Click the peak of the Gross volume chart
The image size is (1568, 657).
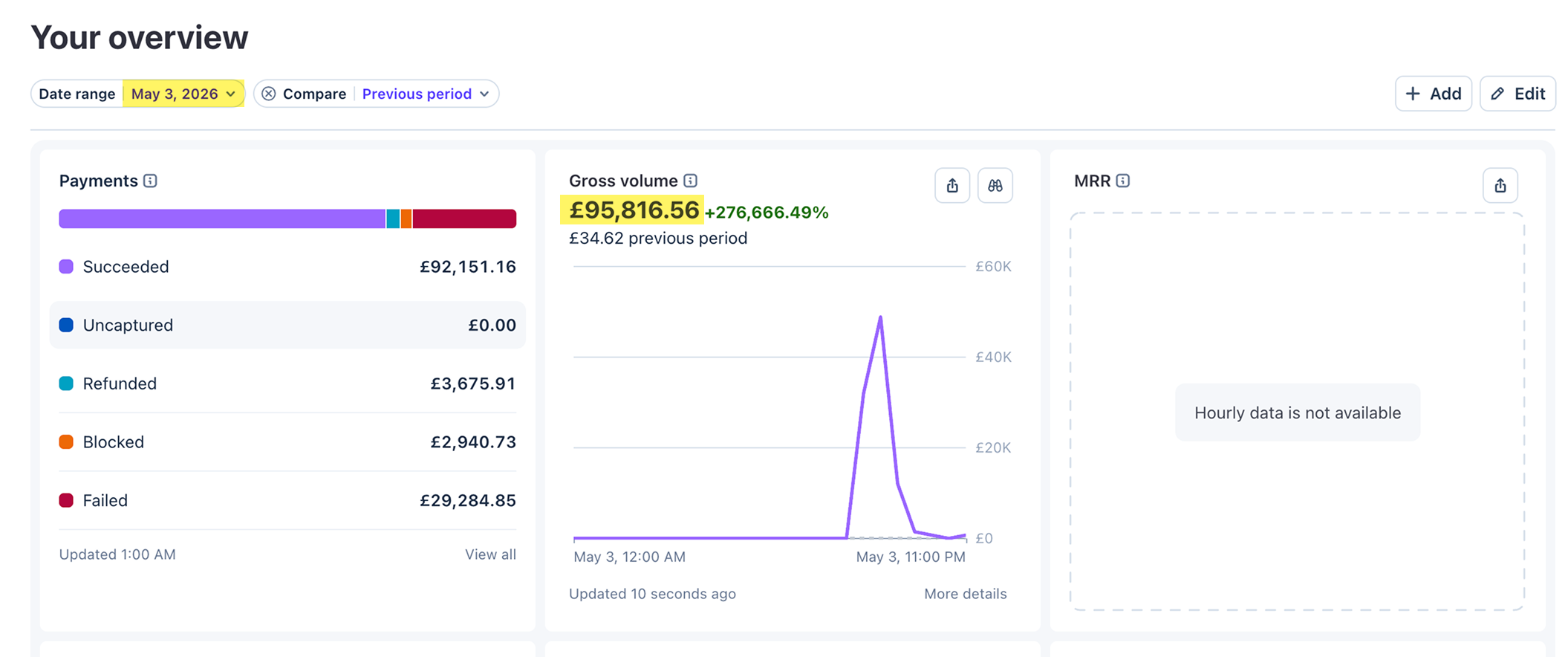pos(880,317)
